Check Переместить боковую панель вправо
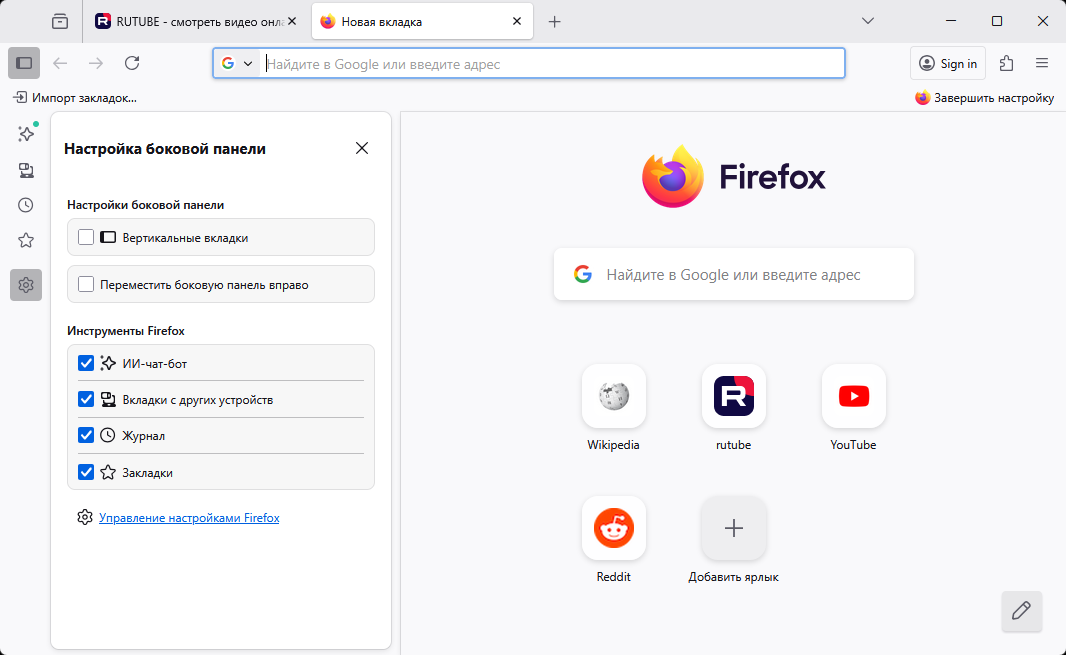This screenshot has width=1066, height=655. [x=86, y=283]
